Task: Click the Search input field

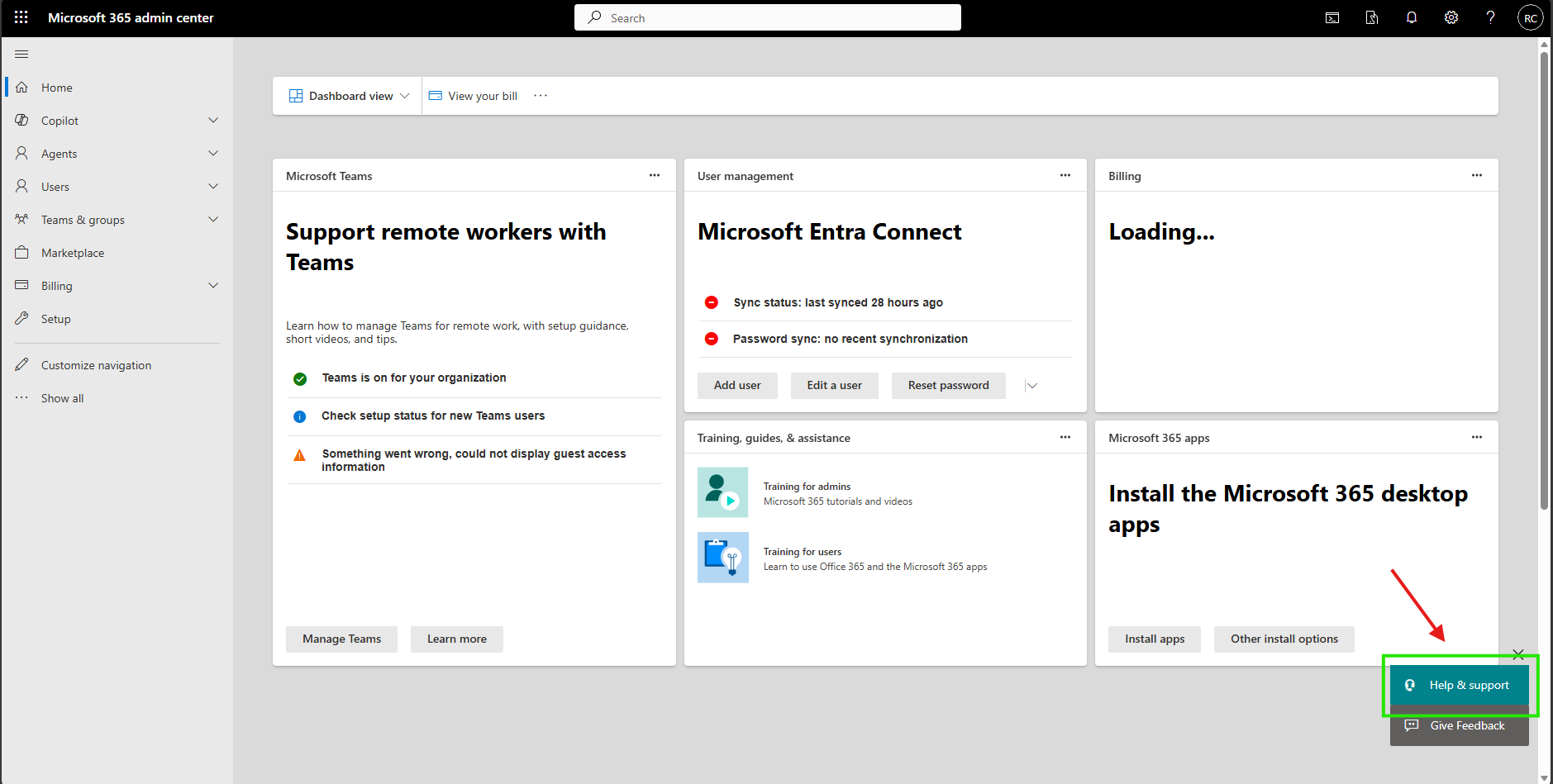Action: (x=768, y=17)
